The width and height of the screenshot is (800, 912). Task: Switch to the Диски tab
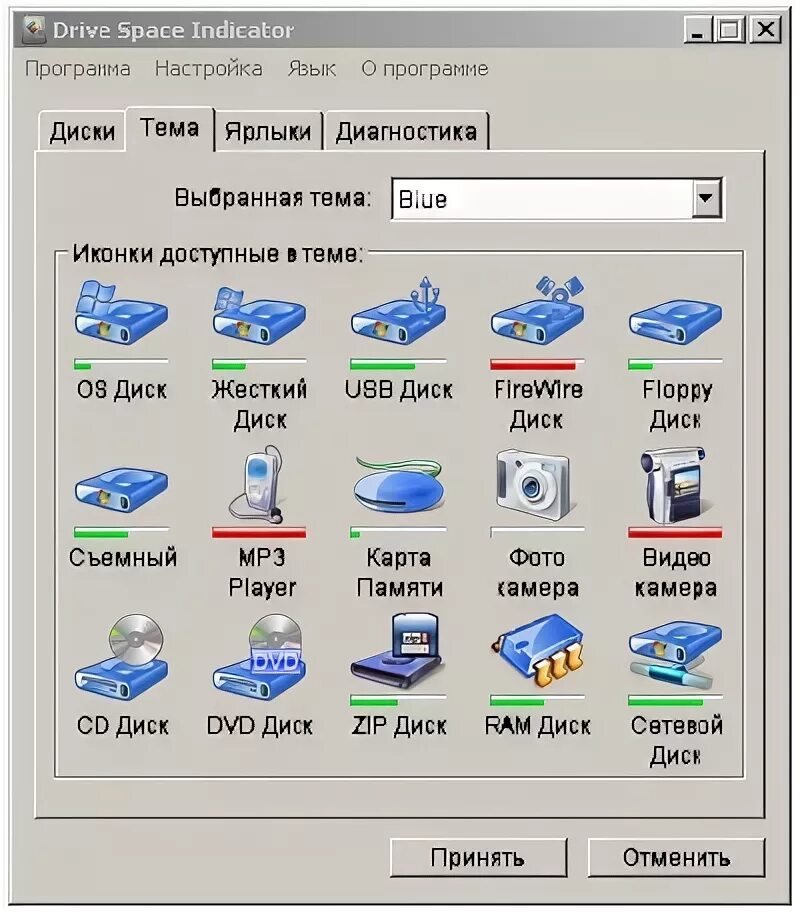click(x=82, y=131)
